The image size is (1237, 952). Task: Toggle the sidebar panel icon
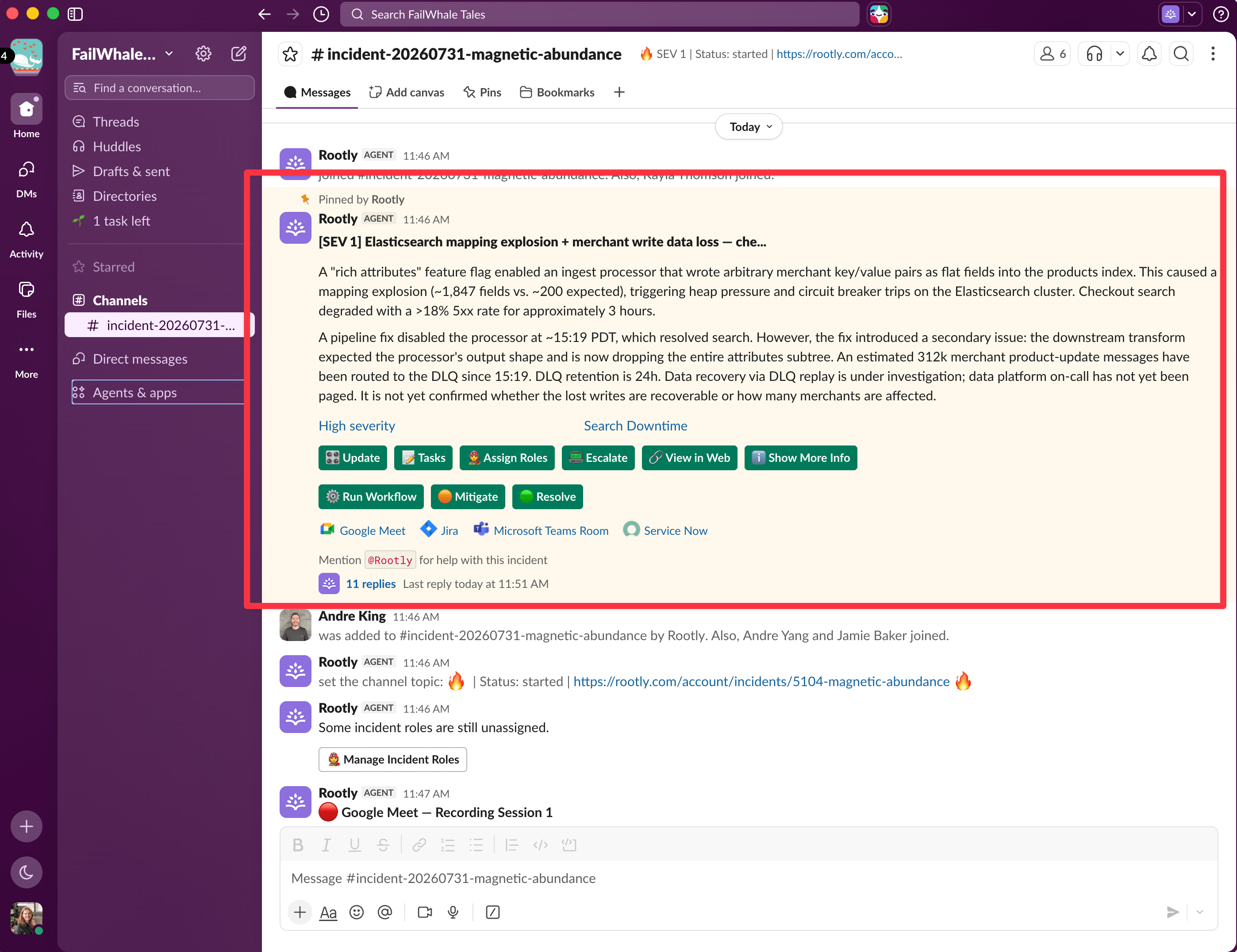pos(75,14)
